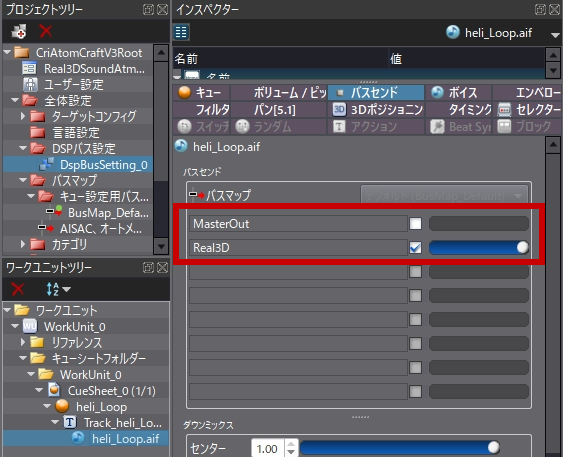The height and width of the screenshot is (457, 563).
Task: Toggle the inspector list view icon
Action: tap(181, 32)
